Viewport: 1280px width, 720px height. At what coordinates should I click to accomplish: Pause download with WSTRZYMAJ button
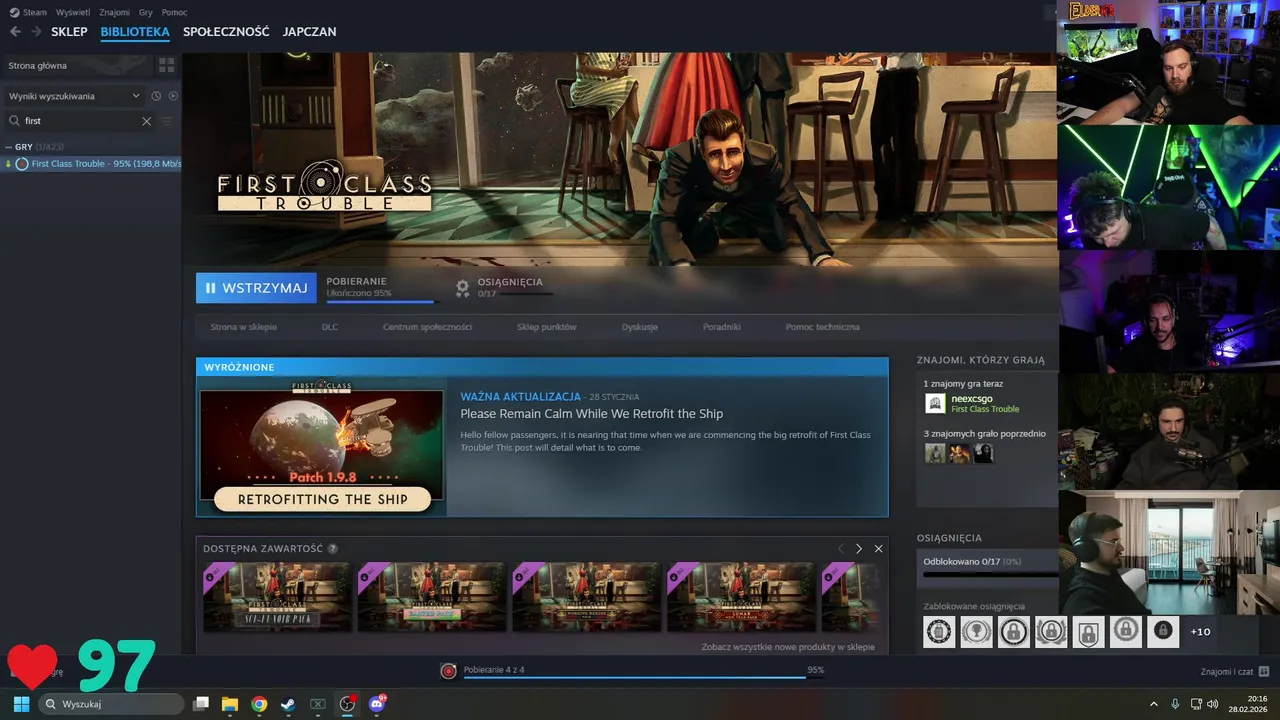point(256,288)
